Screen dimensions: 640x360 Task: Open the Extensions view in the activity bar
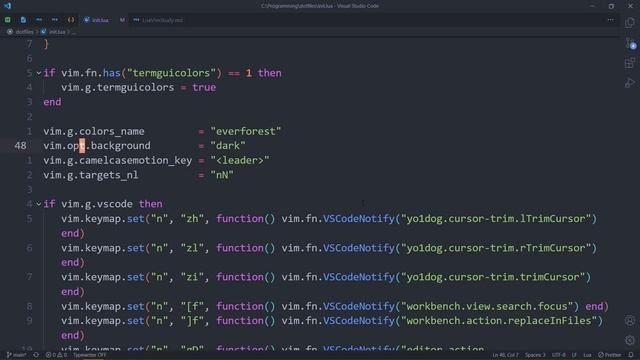629,63
